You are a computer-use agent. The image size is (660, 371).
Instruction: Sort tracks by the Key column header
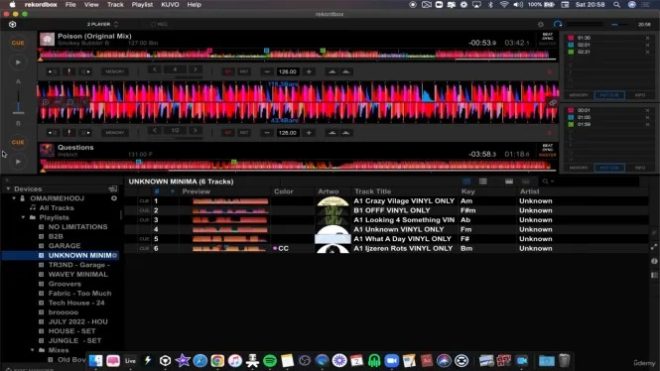[468, 191]
